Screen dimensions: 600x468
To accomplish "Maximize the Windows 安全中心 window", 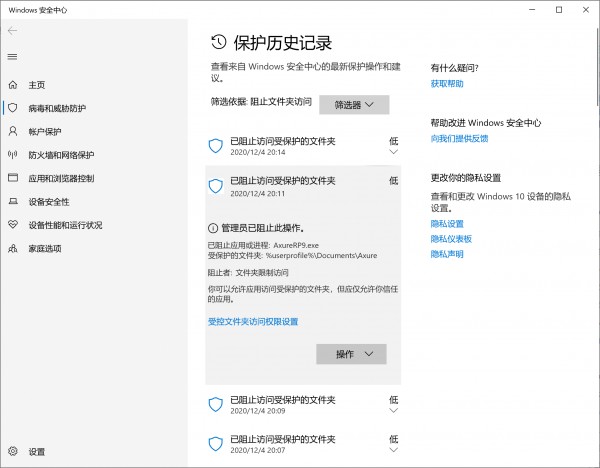I will coord(559,10).
